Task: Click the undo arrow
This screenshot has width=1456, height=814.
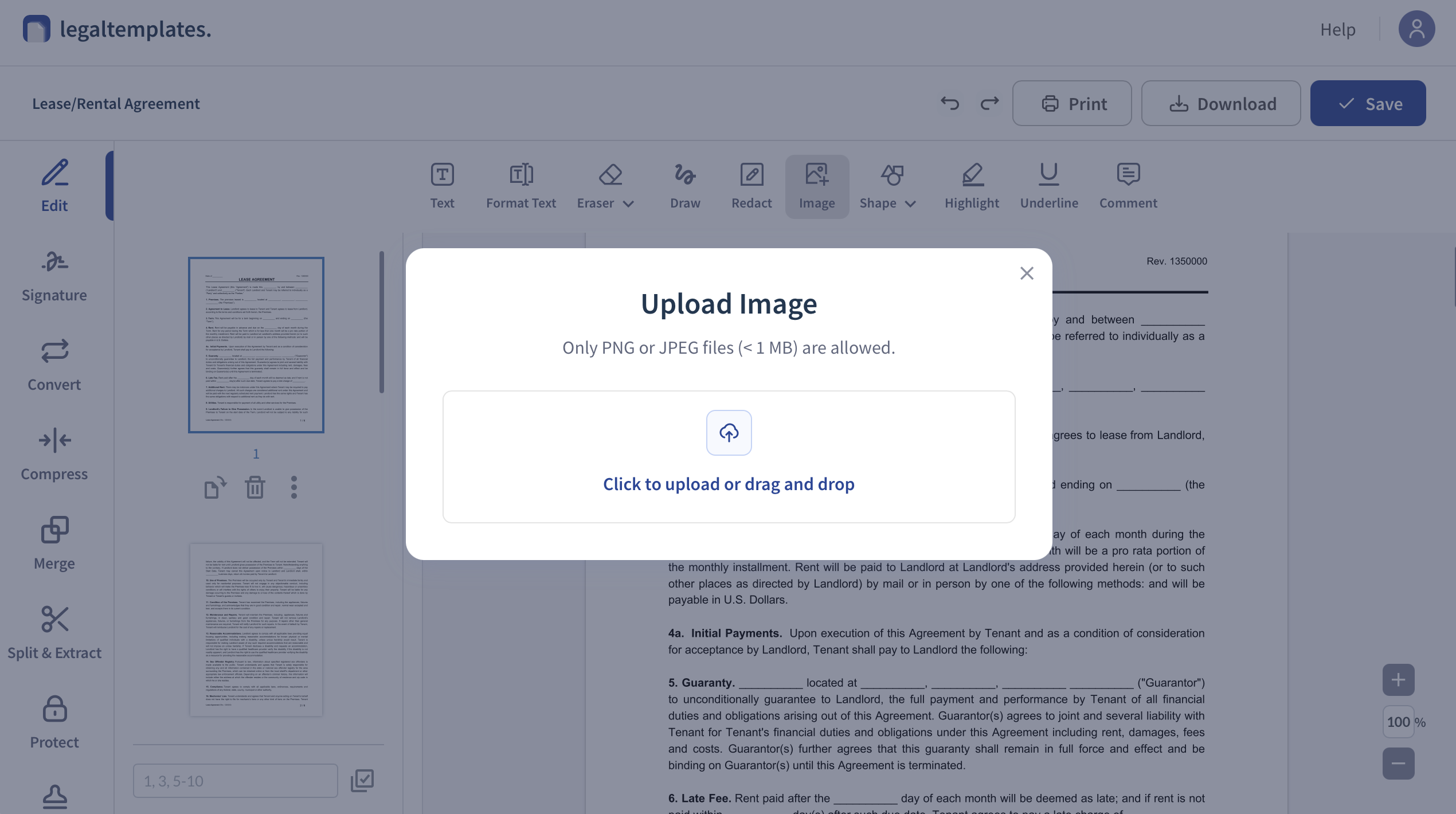Action: coord(950,103)
